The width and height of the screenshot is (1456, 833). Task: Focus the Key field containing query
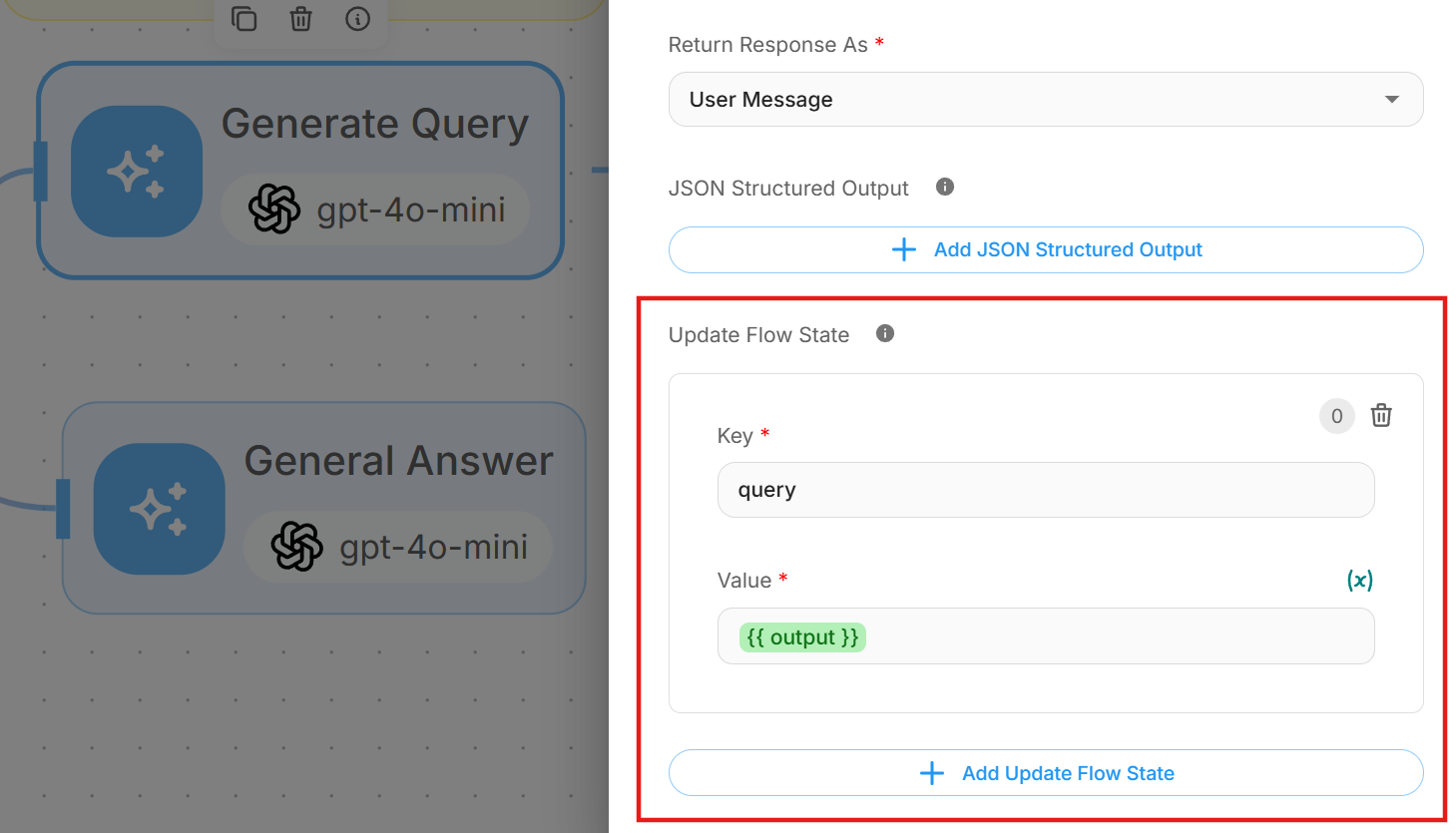1045,490
